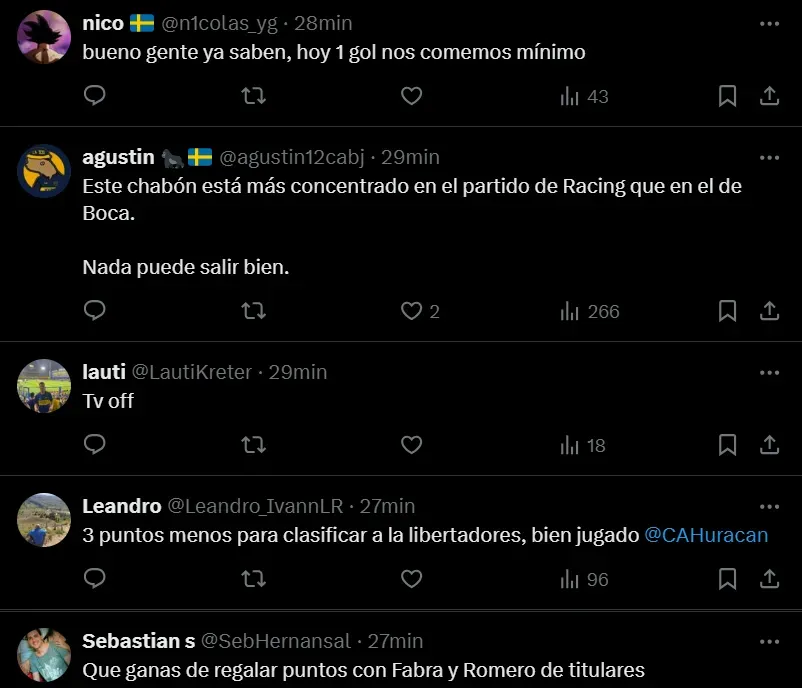Expand more options on Sebastian s's tweet
This screenshot has height=688, width=802.
(x=769, y=641)
